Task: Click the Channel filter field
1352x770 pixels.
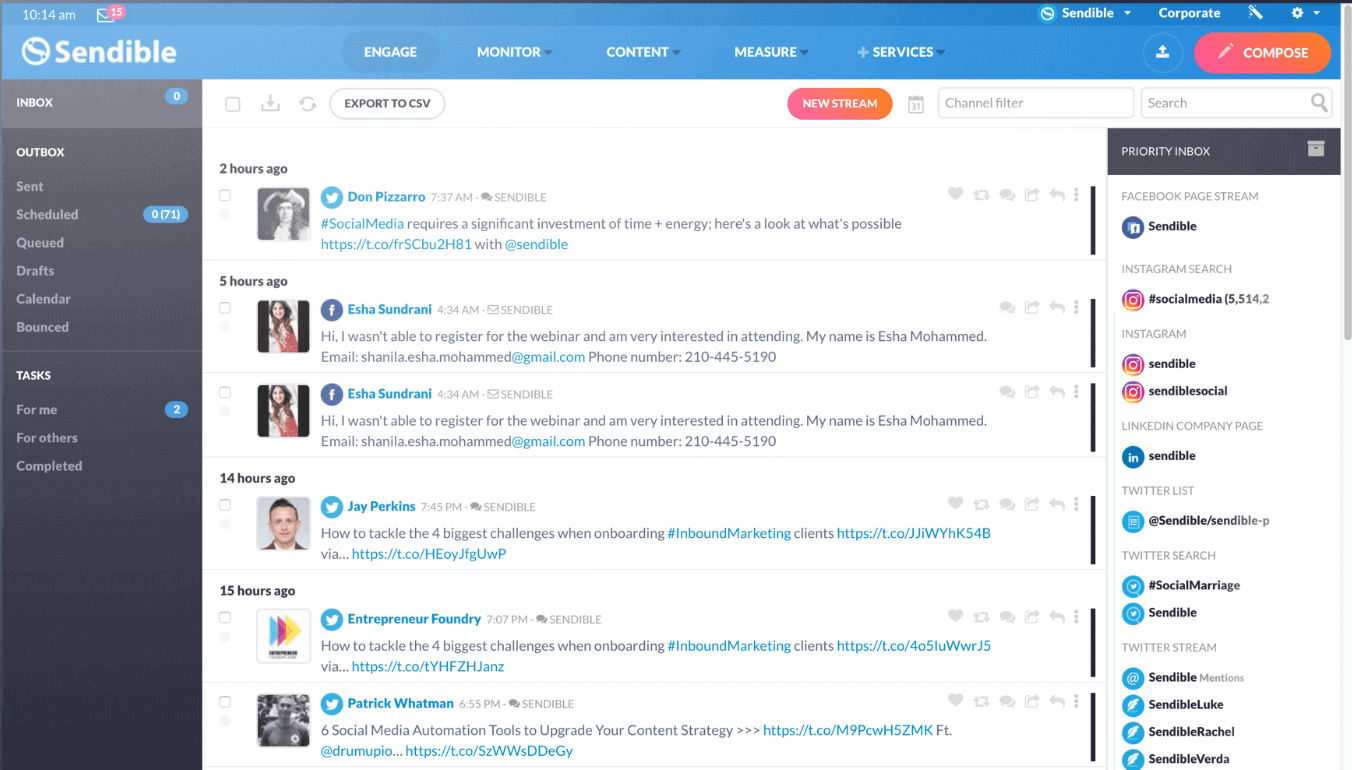Action: click(x=1035, y=103)
